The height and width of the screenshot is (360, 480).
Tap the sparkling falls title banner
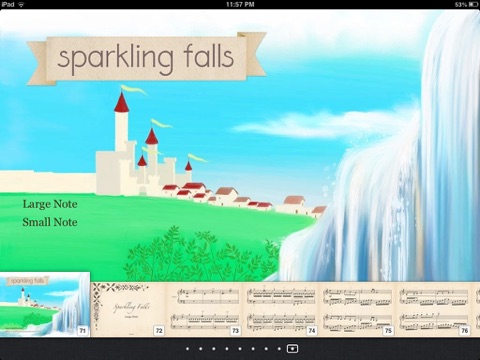[146, 59]
